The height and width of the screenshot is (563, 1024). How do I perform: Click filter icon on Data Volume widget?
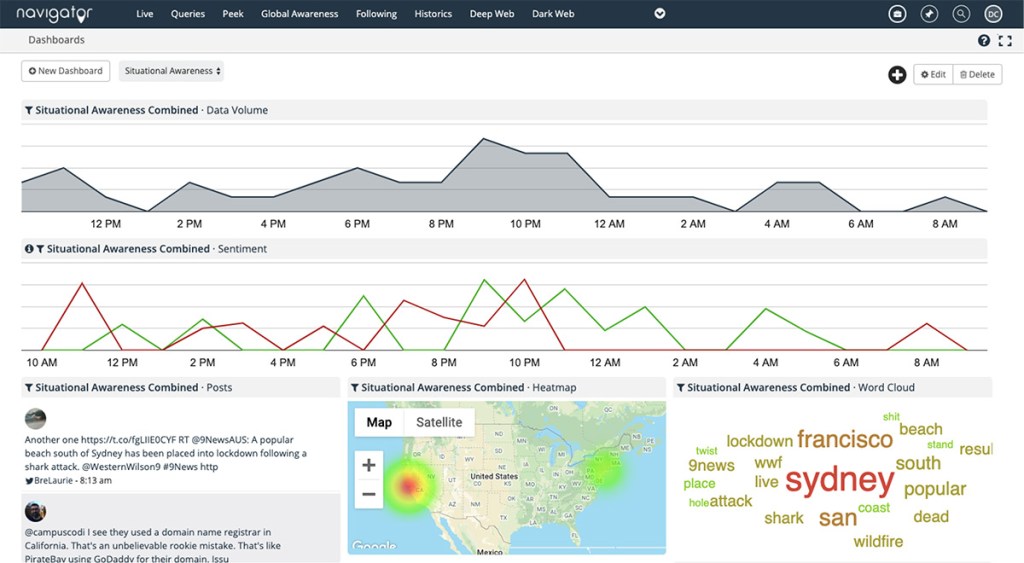pos(29,110)
